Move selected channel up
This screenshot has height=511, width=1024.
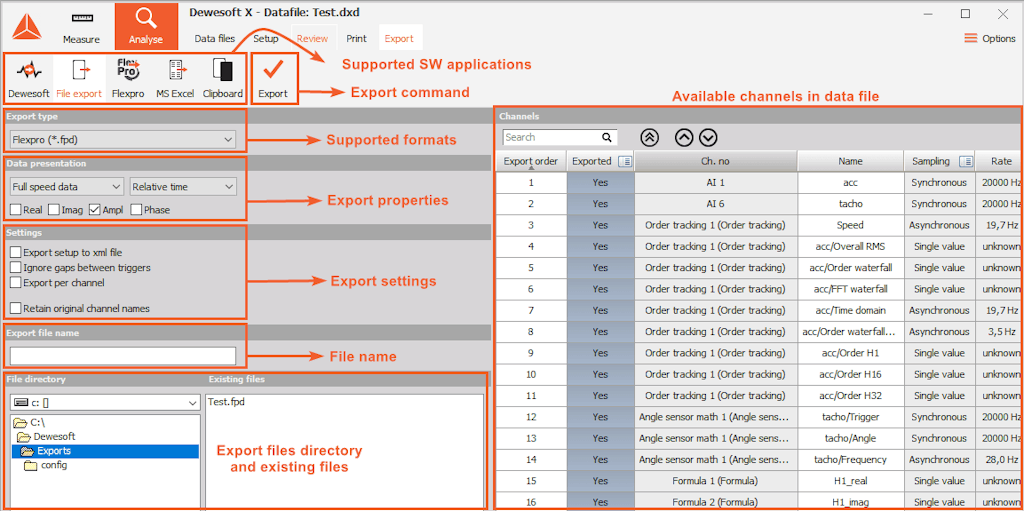tap(684, 137)
